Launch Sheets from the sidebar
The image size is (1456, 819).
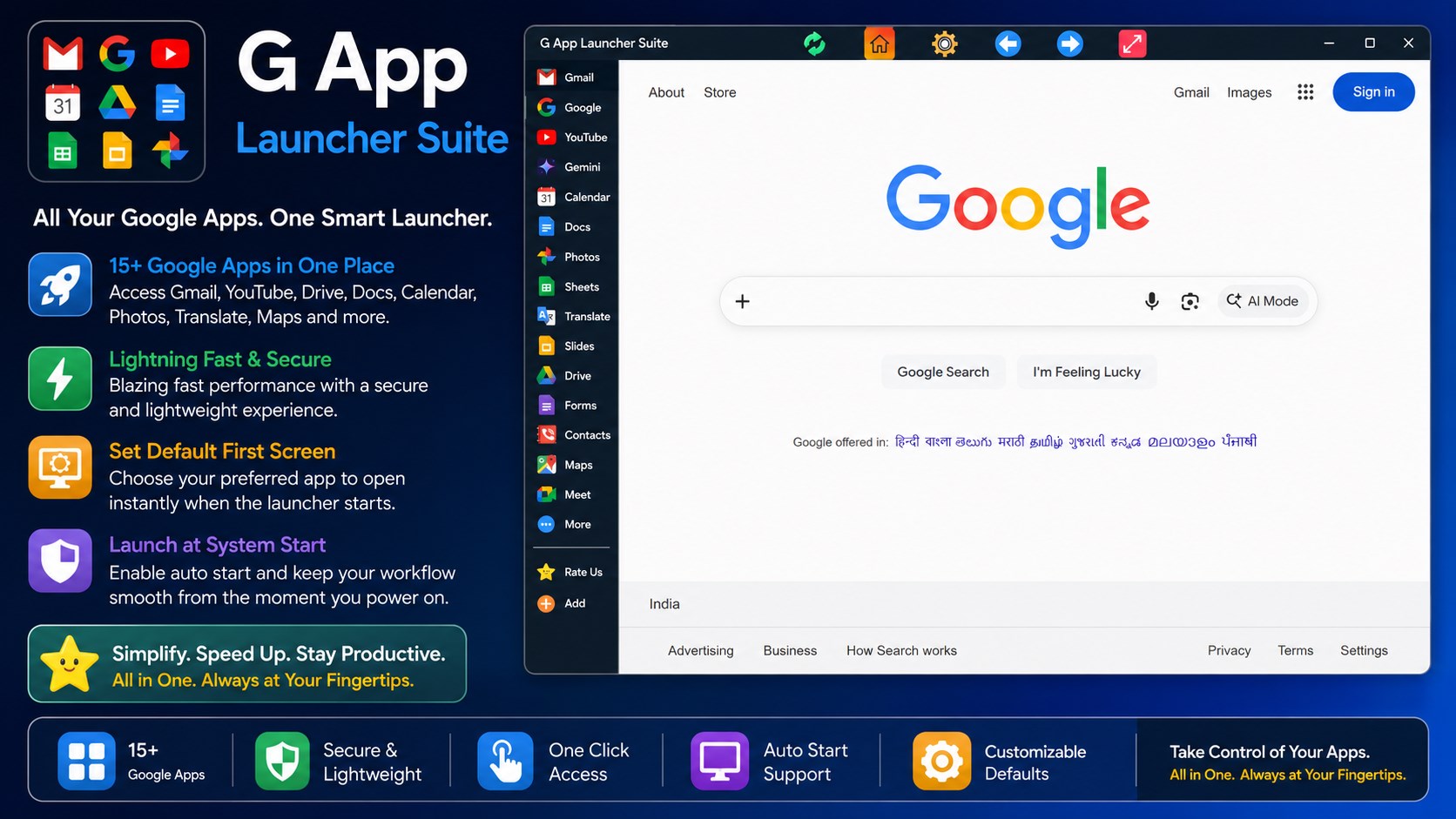pyautogui.click(x=571, y=287)
